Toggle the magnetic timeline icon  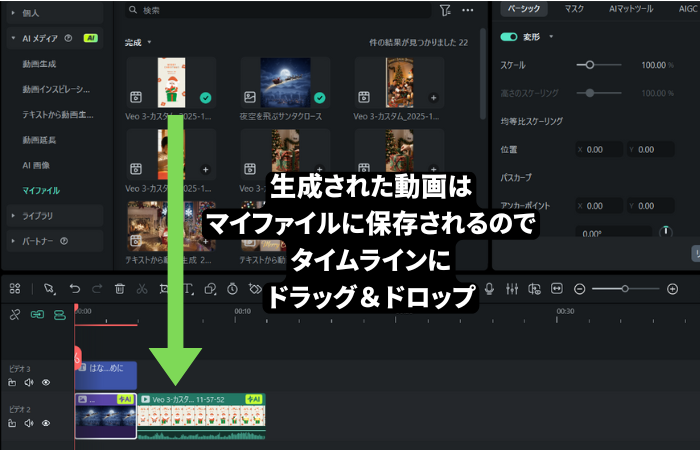tap(60, 315)
